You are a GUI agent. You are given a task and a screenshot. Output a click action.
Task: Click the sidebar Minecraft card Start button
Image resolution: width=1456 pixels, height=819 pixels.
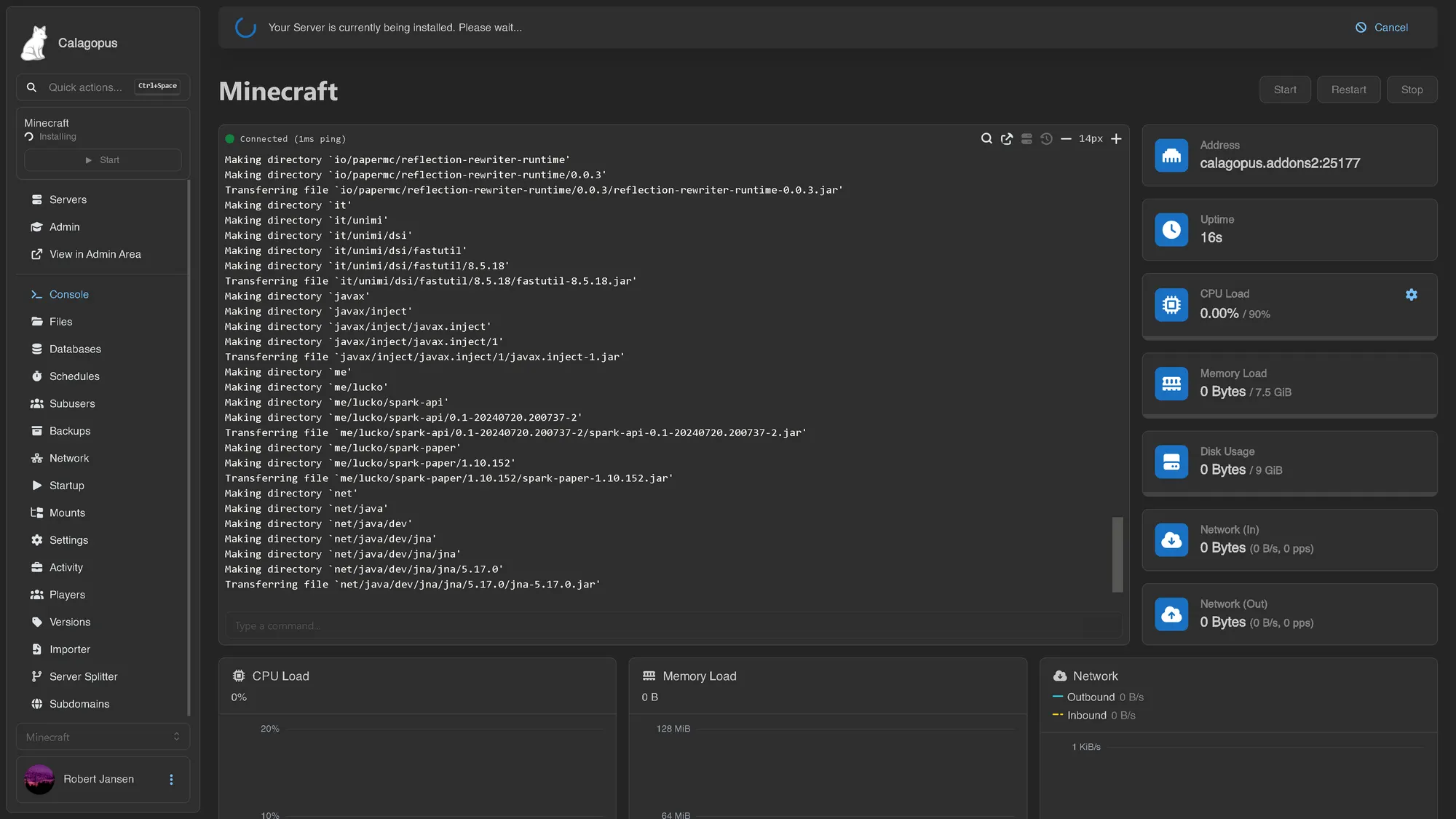click(103, 160)
